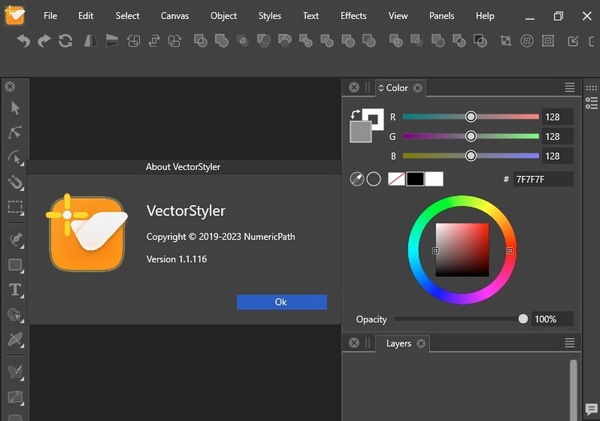Select the dashed rectangle marquee tool
The width and height of the screenshot is (600, 421).
coord(15,207)
